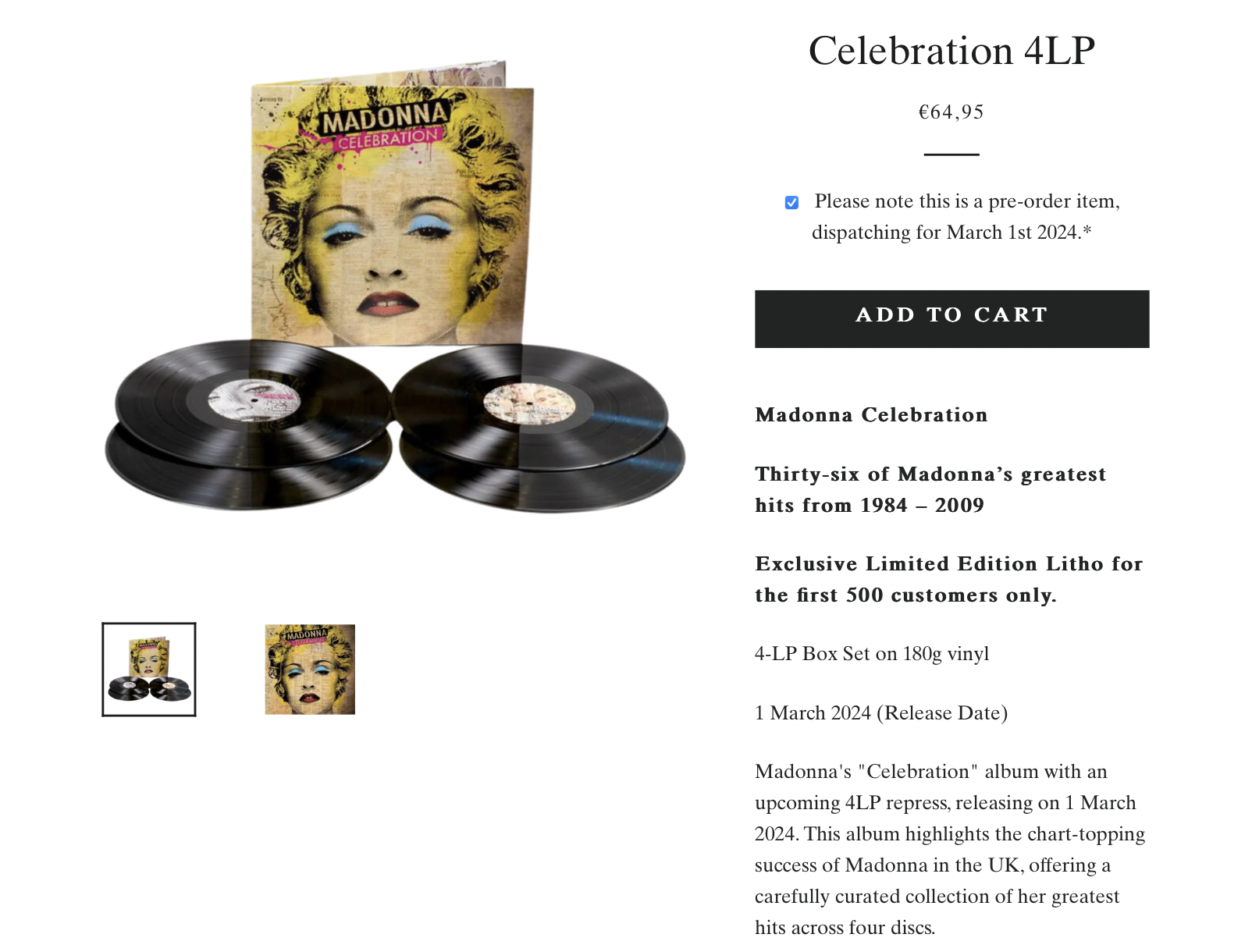Select the vinyl set thumbnail image
The width and height of the screenshot is (1252, 952).
(x=149, y=670)
